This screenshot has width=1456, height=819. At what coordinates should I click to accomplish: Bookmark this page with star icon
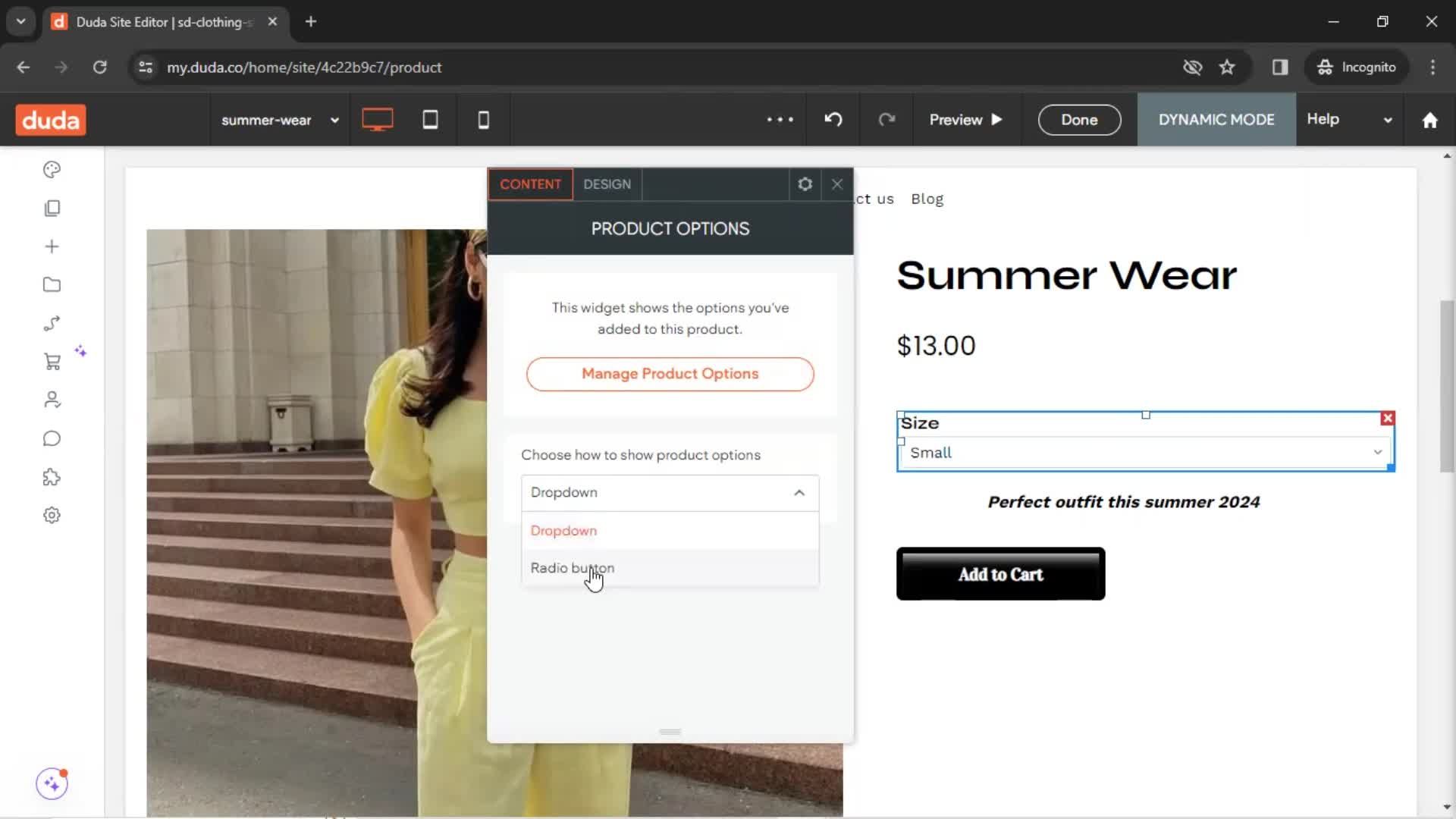1227,67
